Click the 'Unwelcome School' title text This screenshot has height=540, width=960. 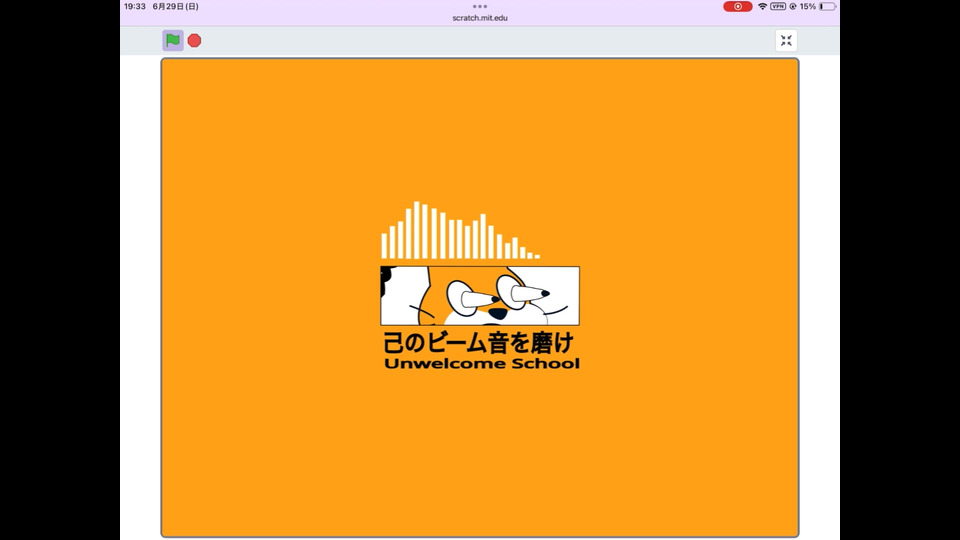[x=482, y=363]
